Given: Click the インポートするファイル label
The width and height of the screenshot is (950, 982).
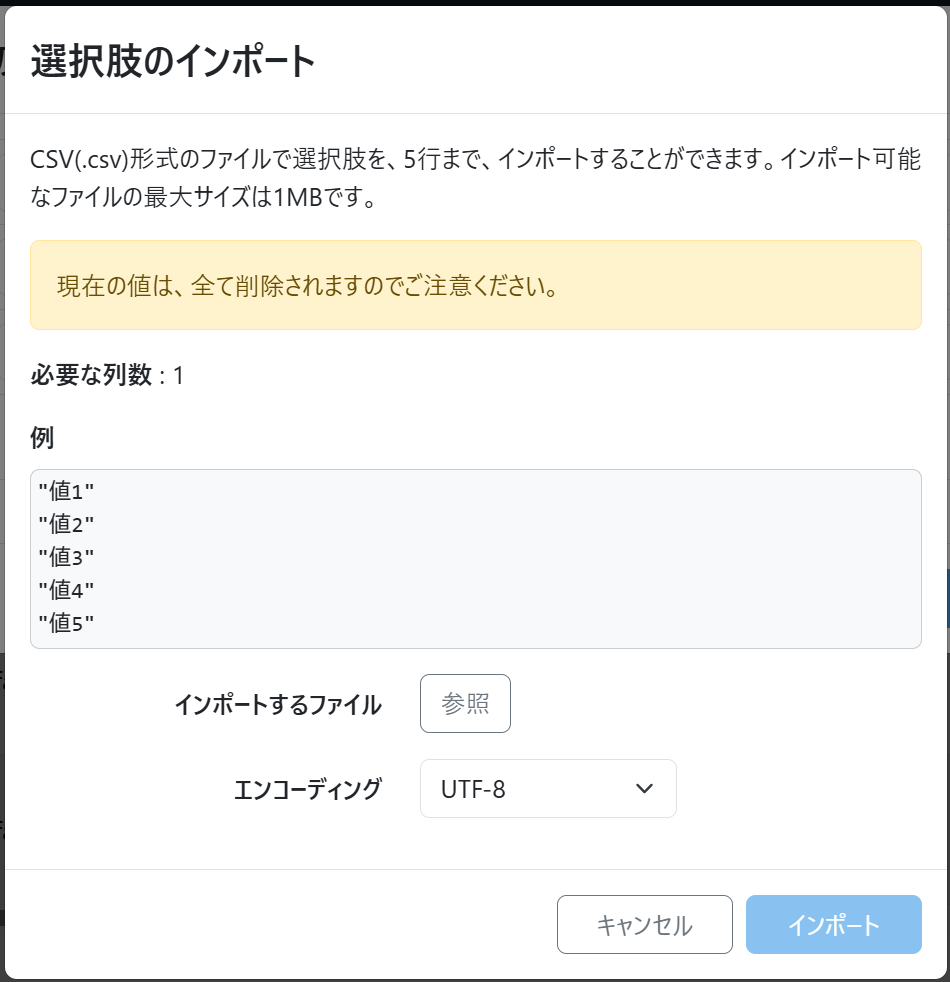Looking at the screenshot, I should (x=277, y=705).
